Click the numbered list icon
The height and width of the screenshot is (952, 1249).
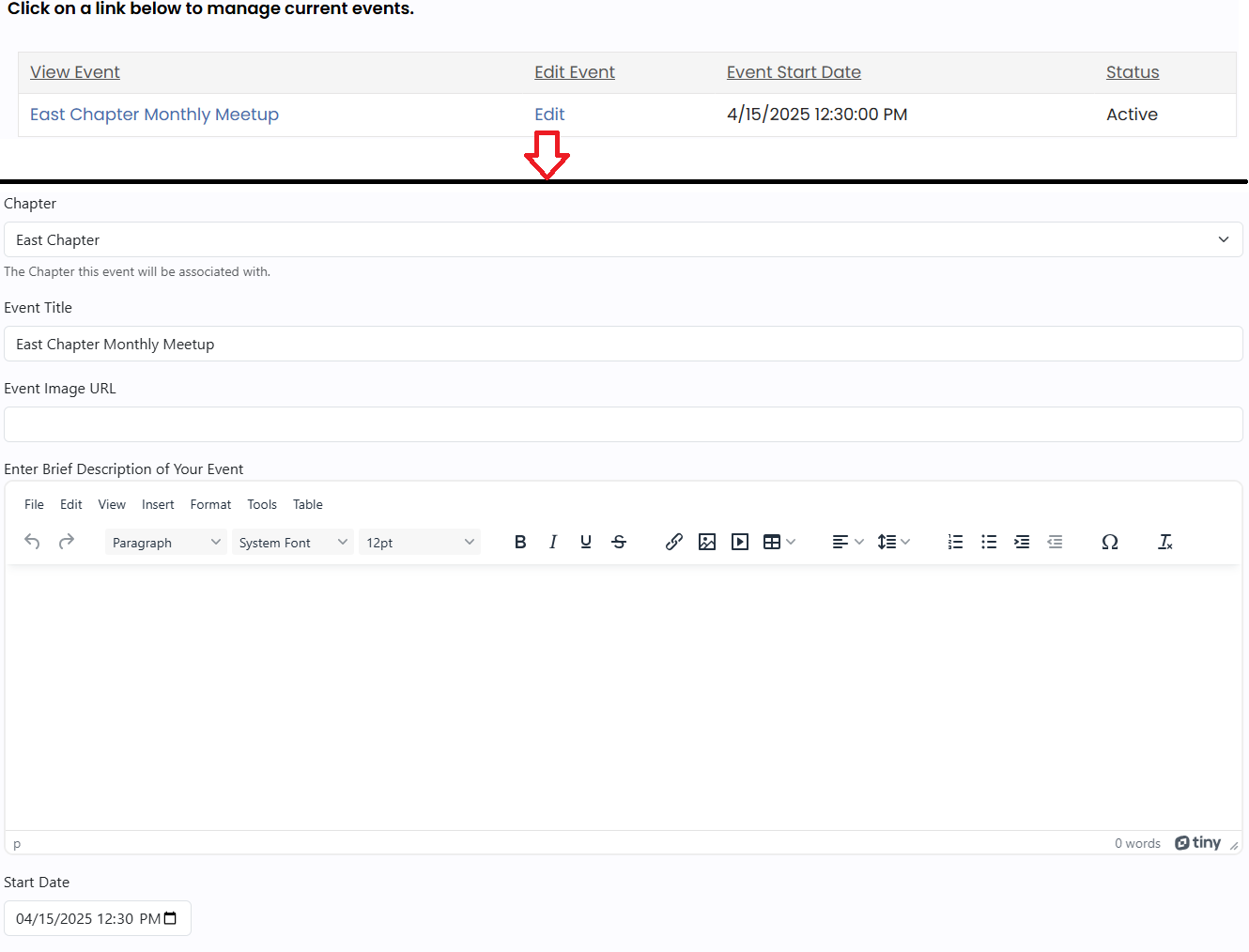(955, 542)
